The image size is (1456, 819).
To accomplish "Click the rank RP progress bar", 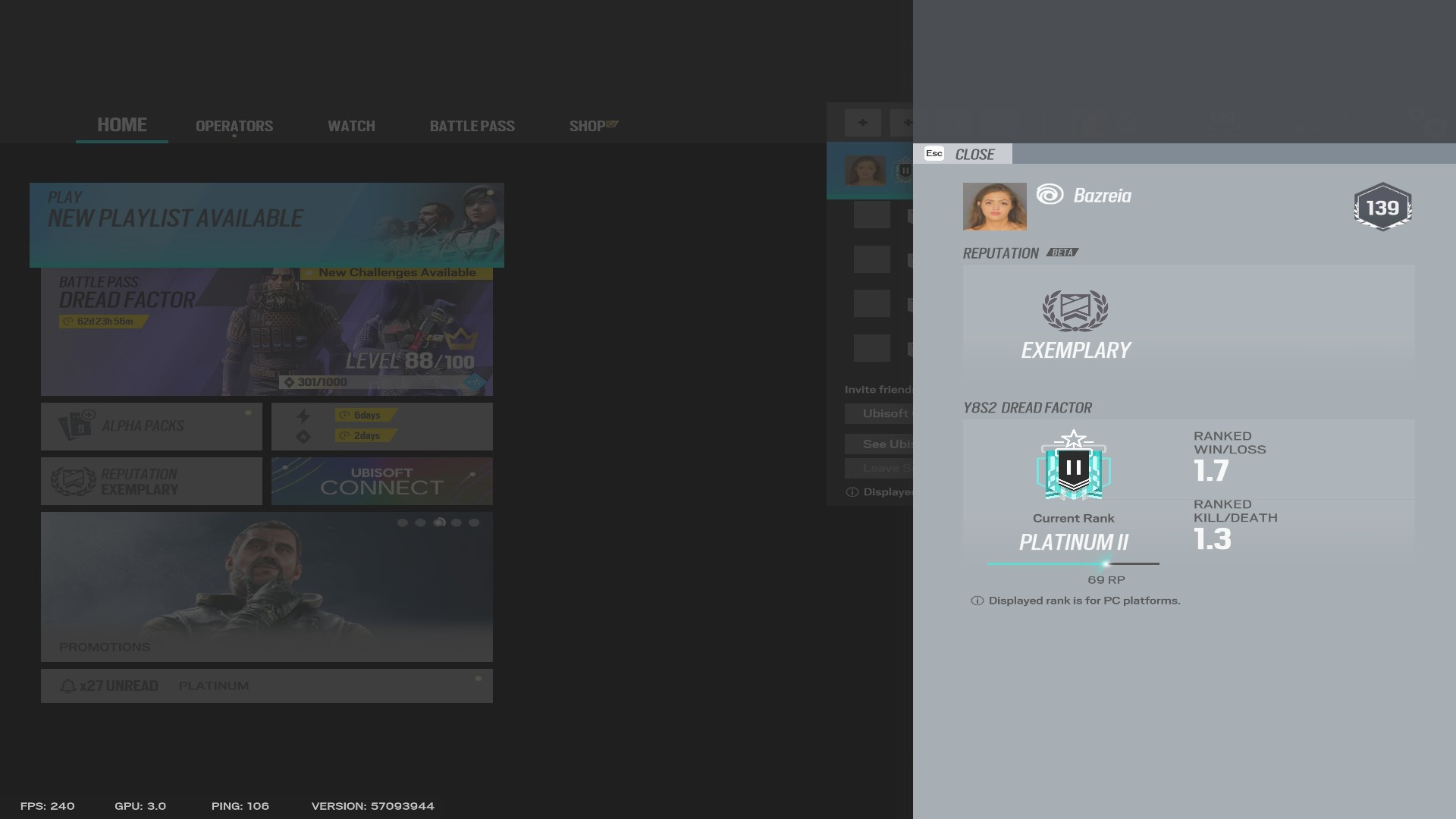I will tap(1074, 563).
